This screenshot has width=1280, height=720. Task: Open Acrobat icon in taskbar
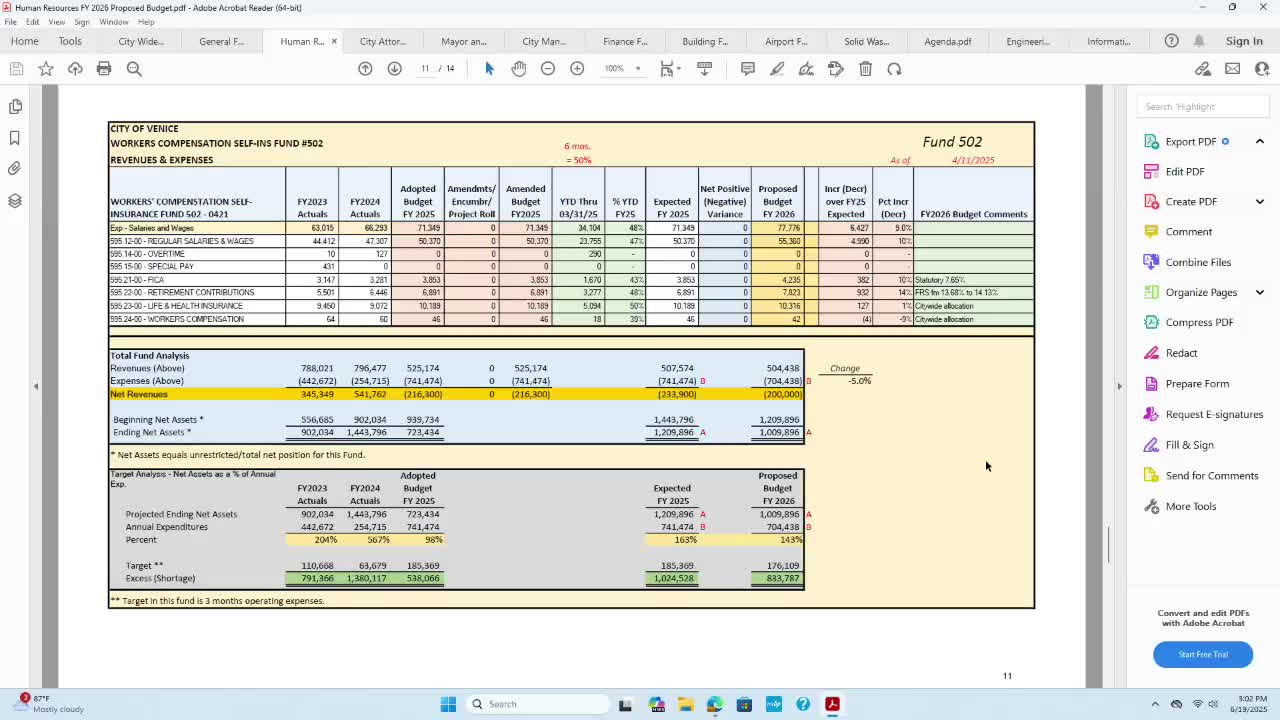point(832,704)
